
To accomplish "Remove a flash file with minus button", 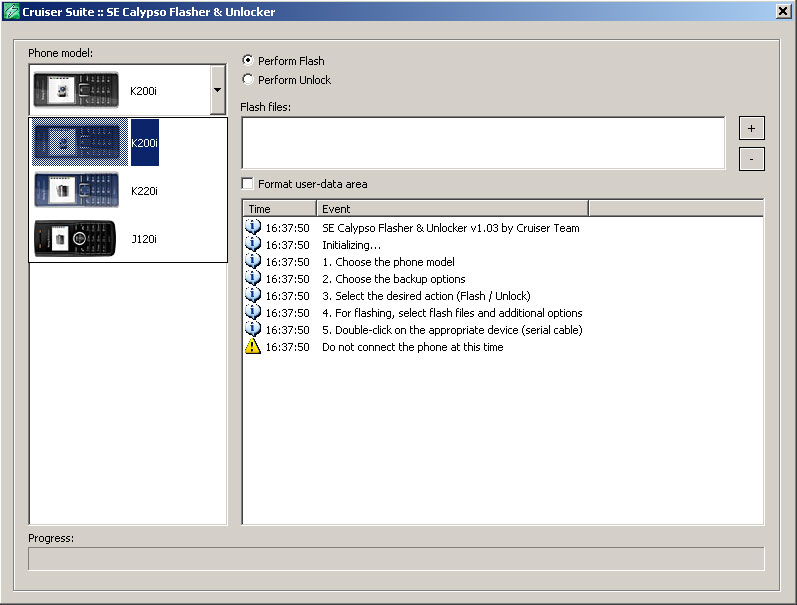I will (751, 159).
